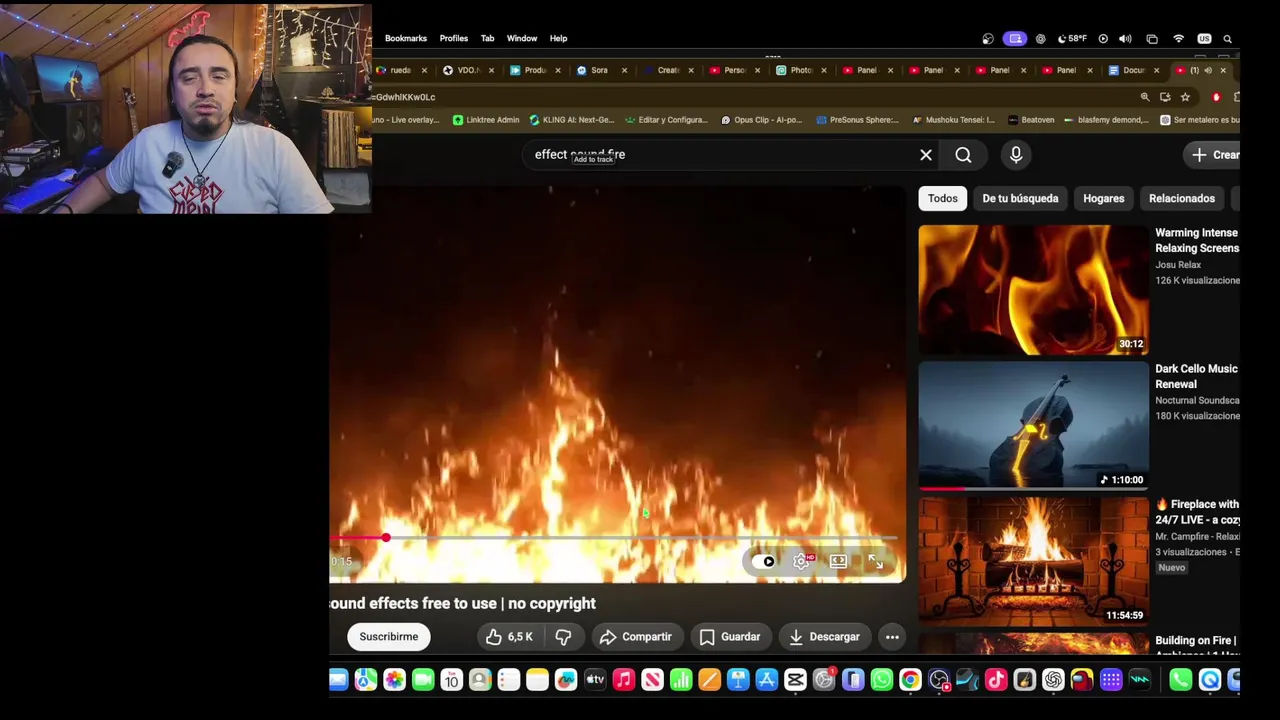Click the 'Dark Cello Music Renewal' title
The width and height of the screenshot is (1280, 720).
(1197, 376)
